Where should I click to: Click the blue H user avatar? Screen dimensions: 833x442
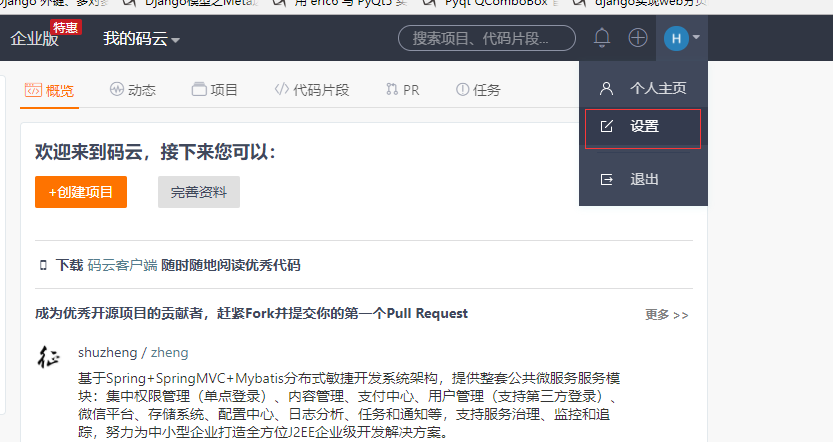[x=676, y=38]
